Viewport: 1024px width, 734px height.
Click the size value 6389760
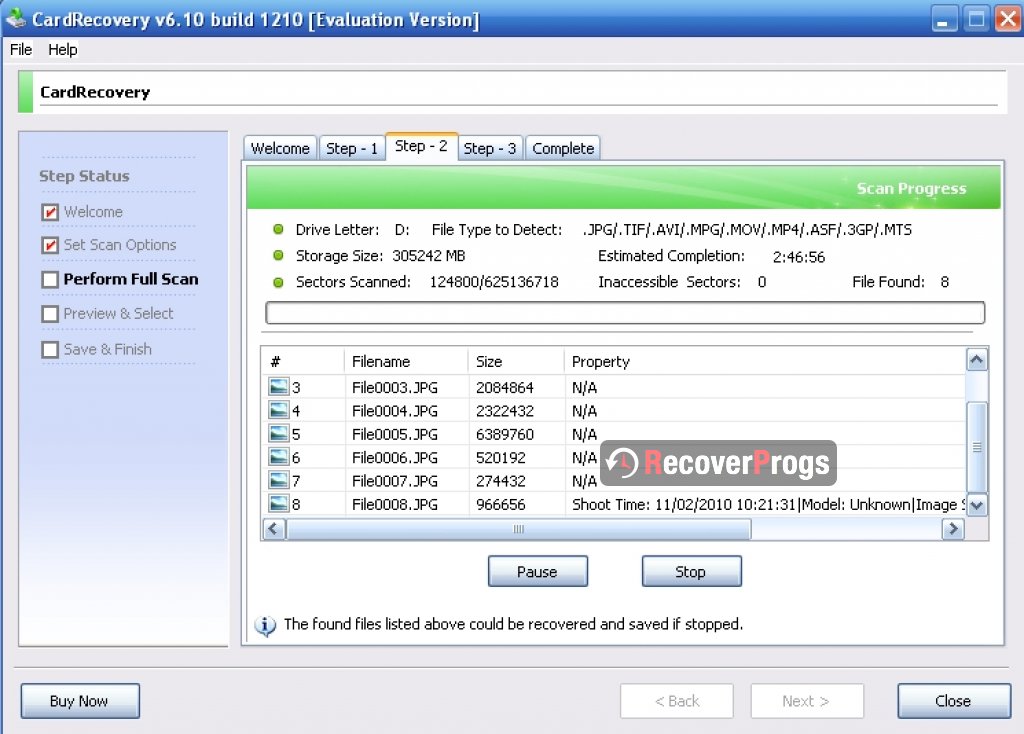[505, 434]
